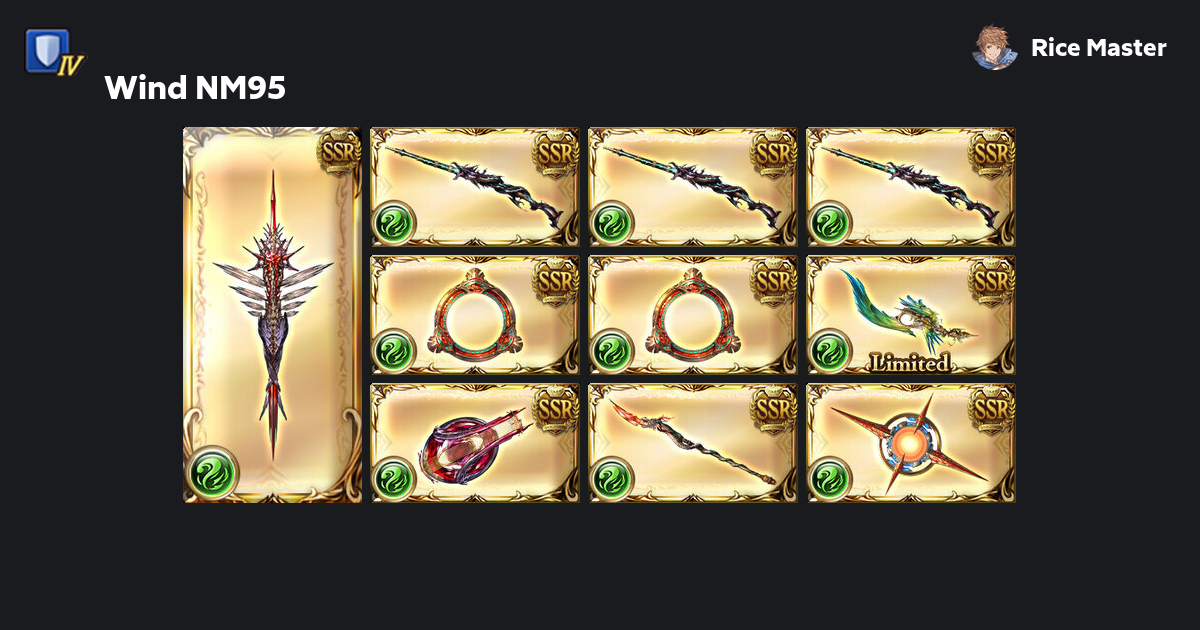The width and height of the screenshot is (1200, 630).
Task: Select the red harp weapon card
Action: pos(475,443)
